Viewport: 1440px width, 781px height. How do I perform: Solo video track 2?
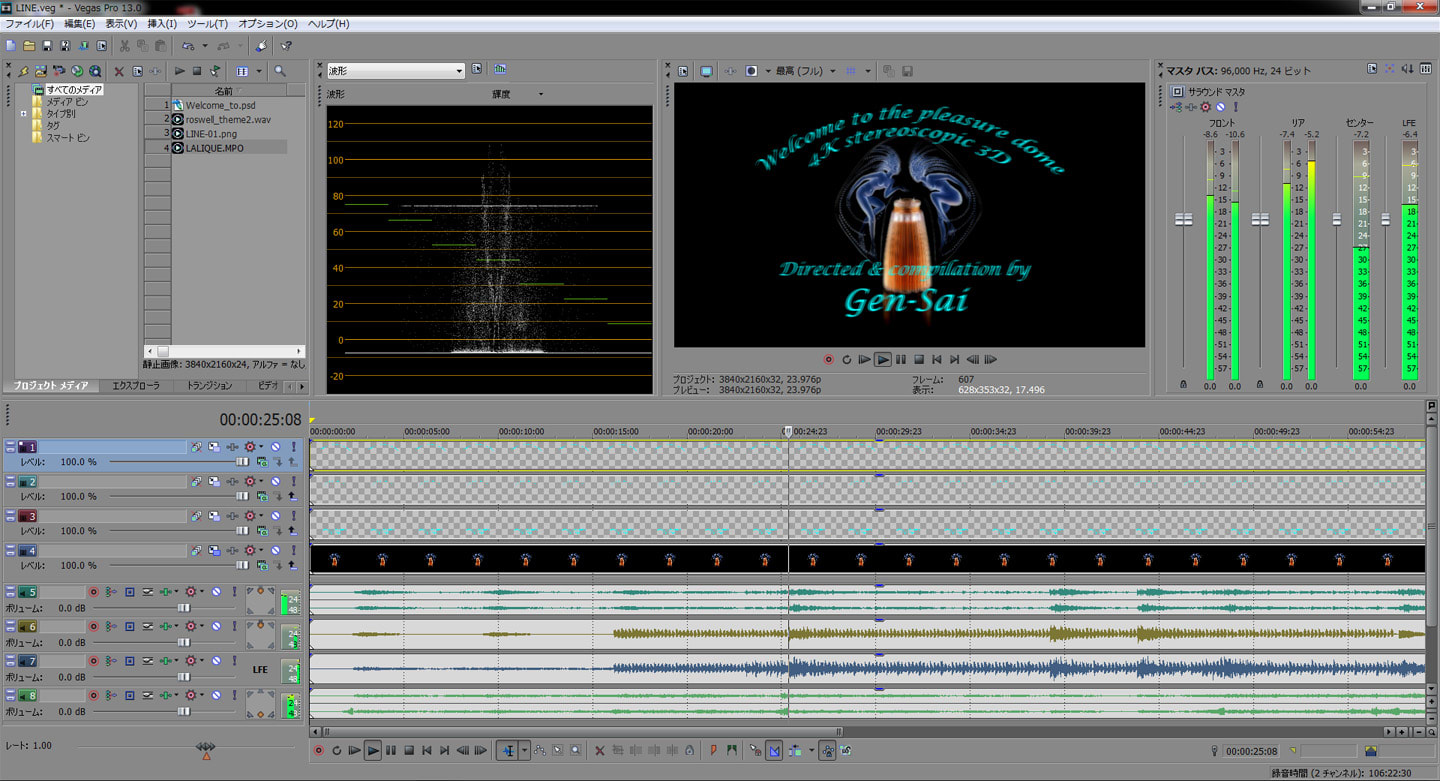click(x=294, y=481)
